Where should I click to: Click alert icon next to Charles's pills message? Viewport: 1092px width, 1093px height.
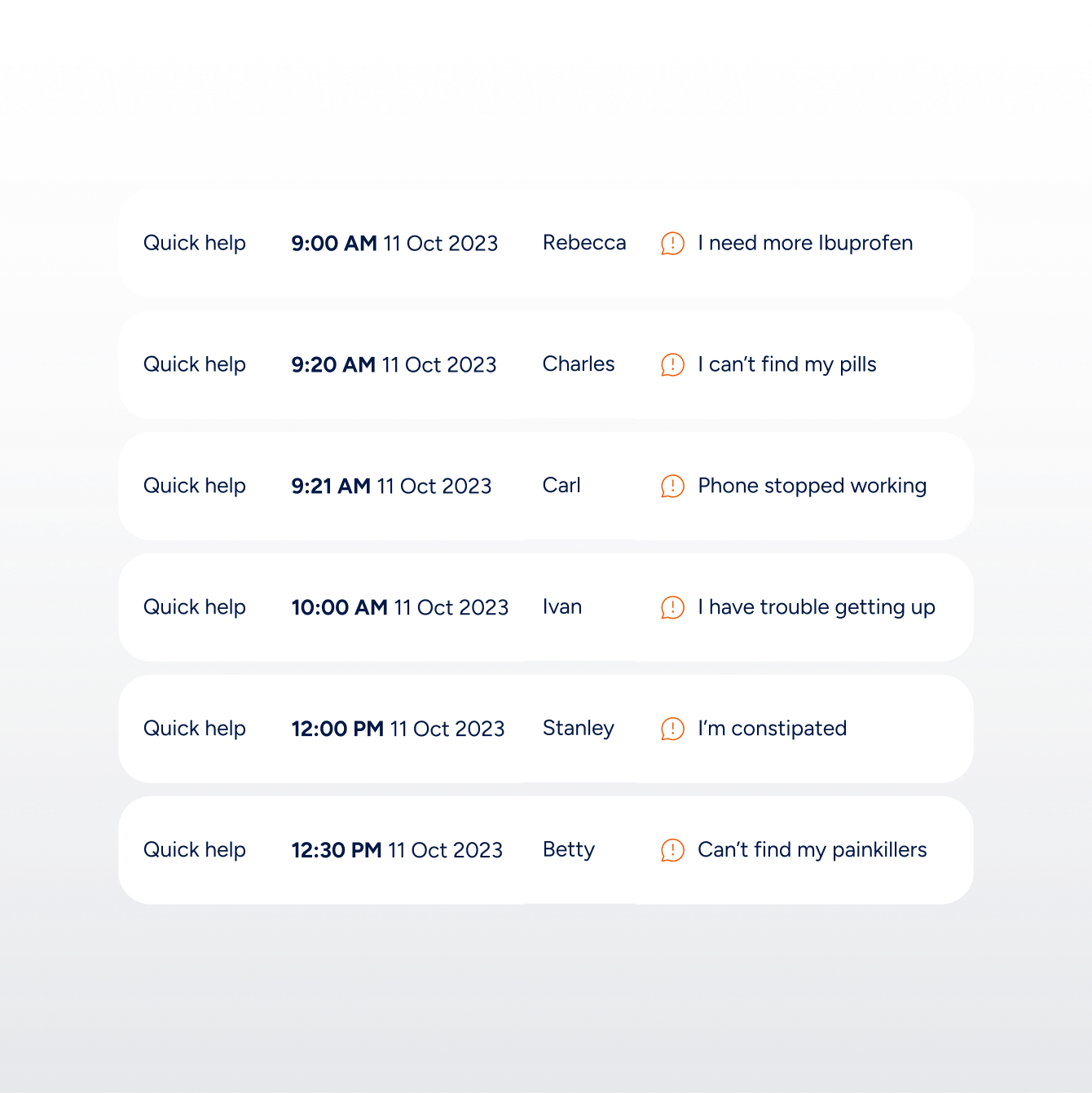coord(672,364)
